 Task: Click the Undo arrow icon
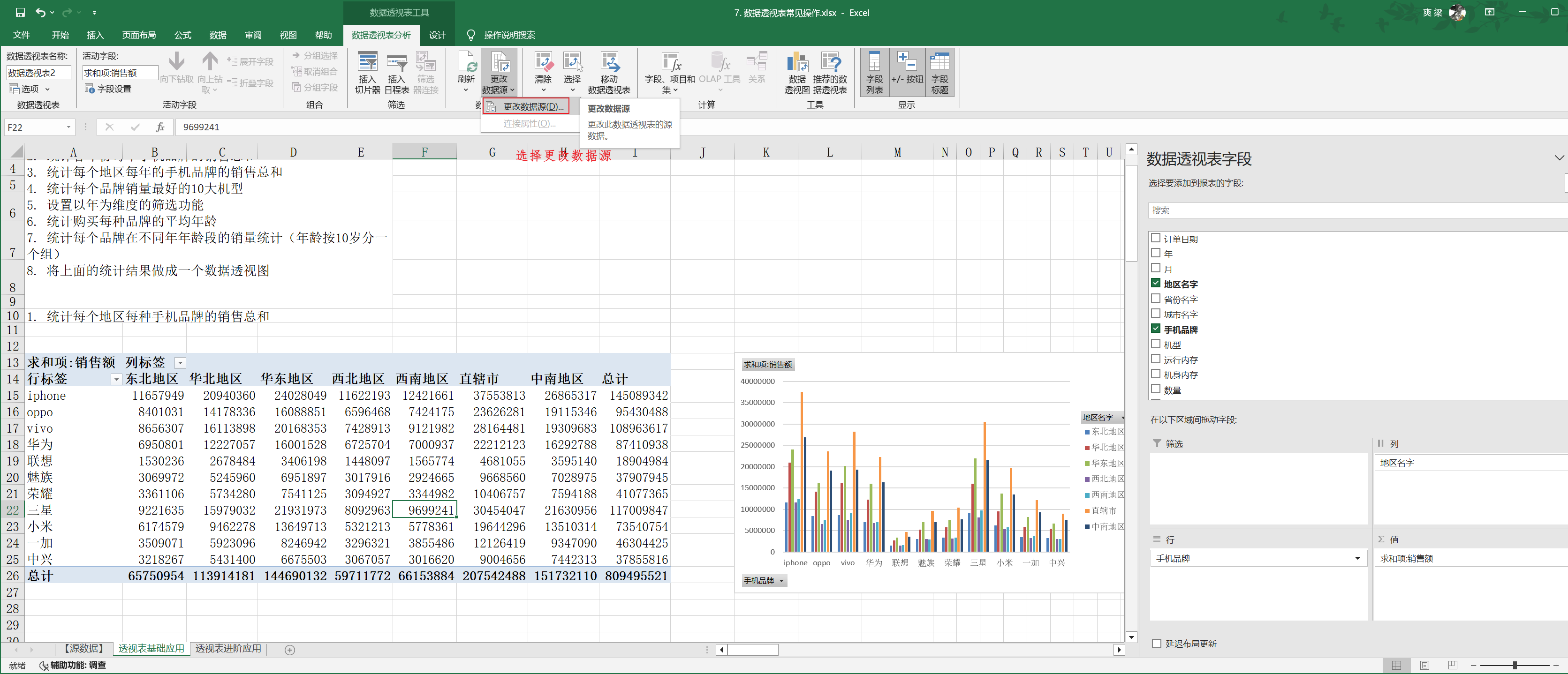[x=40, y=12]
